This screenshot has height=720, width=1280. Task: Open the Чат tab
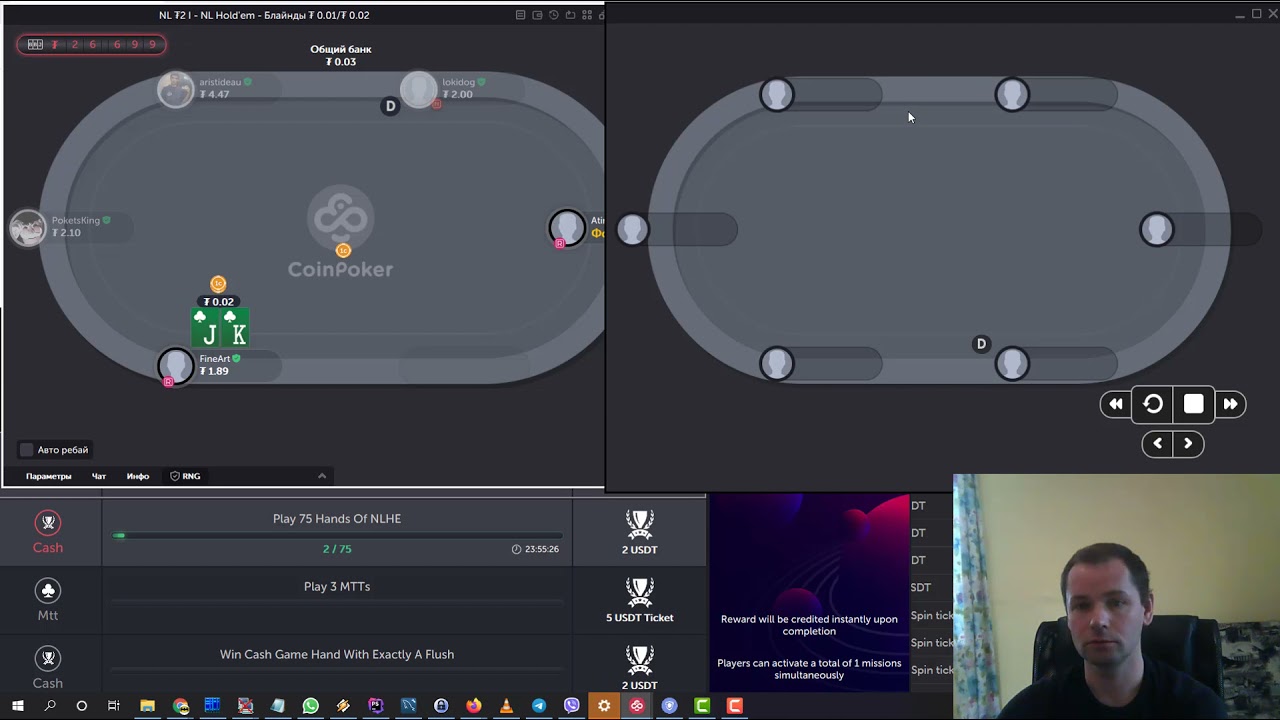coord(99,476)
